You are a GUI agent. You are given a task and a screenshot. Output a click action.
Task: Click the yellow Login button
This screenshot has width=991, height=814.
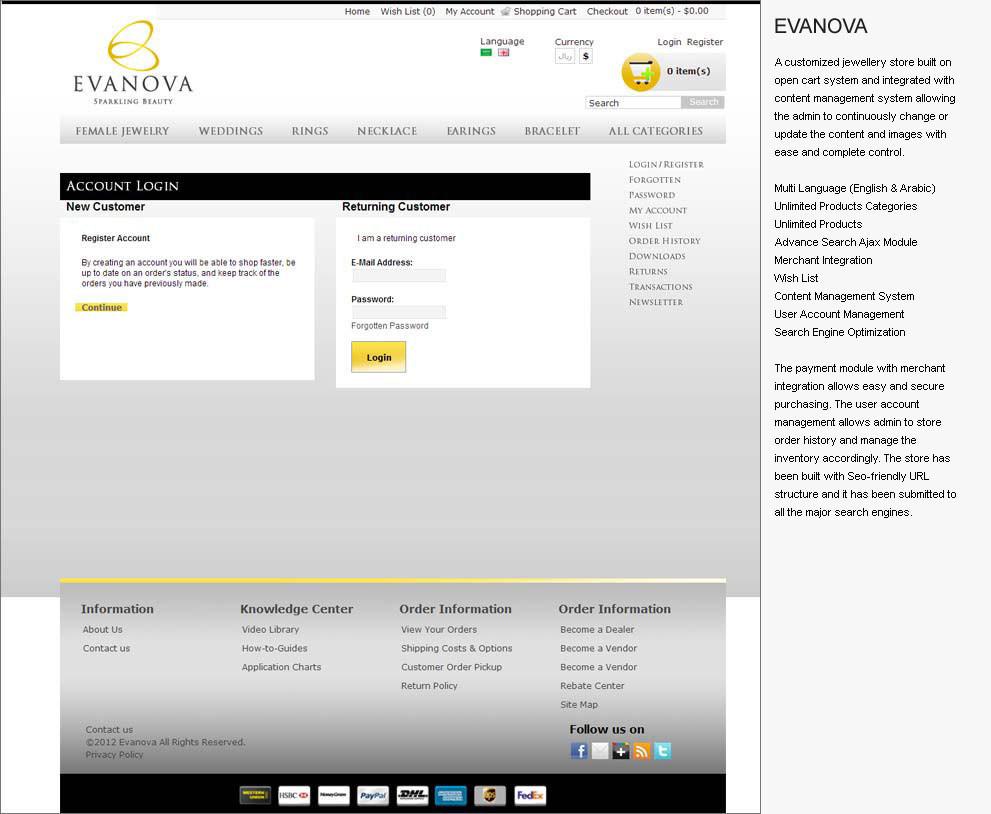click(379, 357)
